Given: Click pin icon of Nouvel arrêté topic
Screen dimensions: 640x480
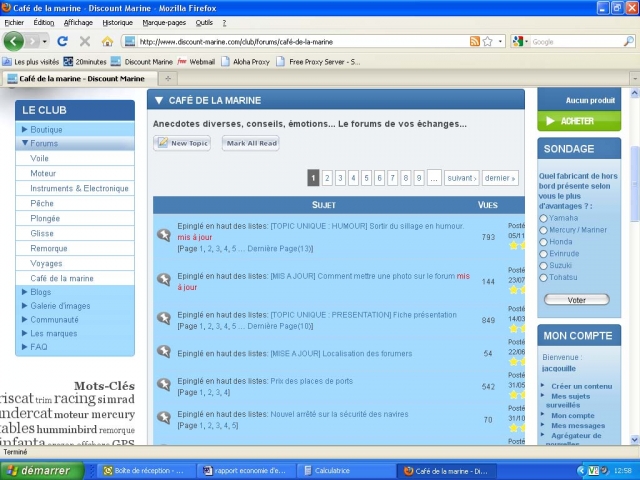Looking at the screenshot, I should (x=164, y=418).
